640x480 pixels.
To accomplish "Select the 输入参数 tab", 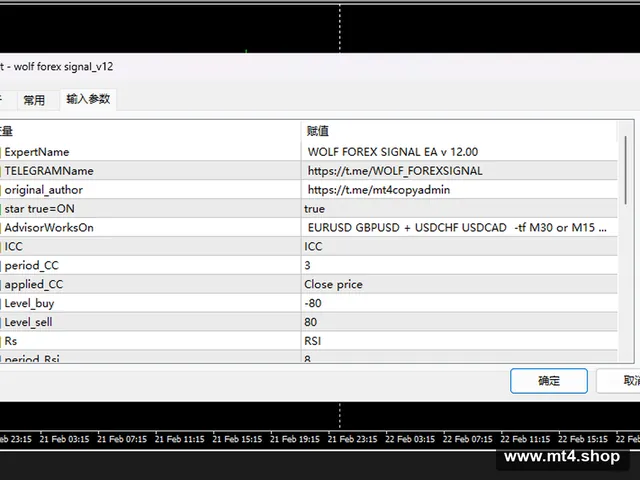I will [x=88, y=99].
